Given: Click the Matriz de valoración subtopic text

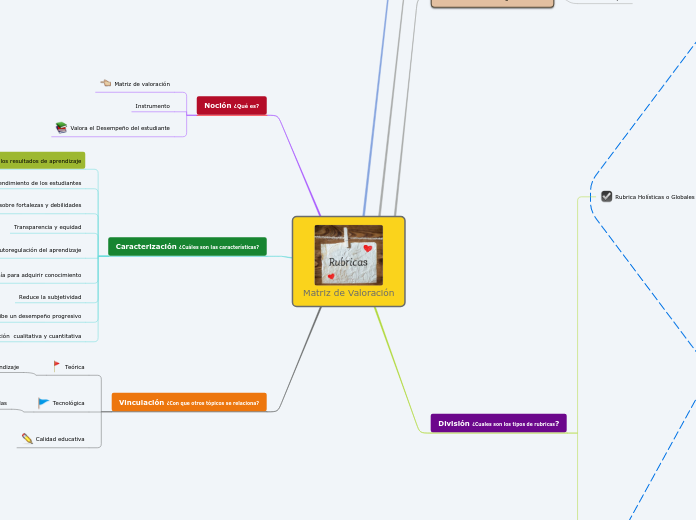Looking at the screenshot, I should pos(142,84).
